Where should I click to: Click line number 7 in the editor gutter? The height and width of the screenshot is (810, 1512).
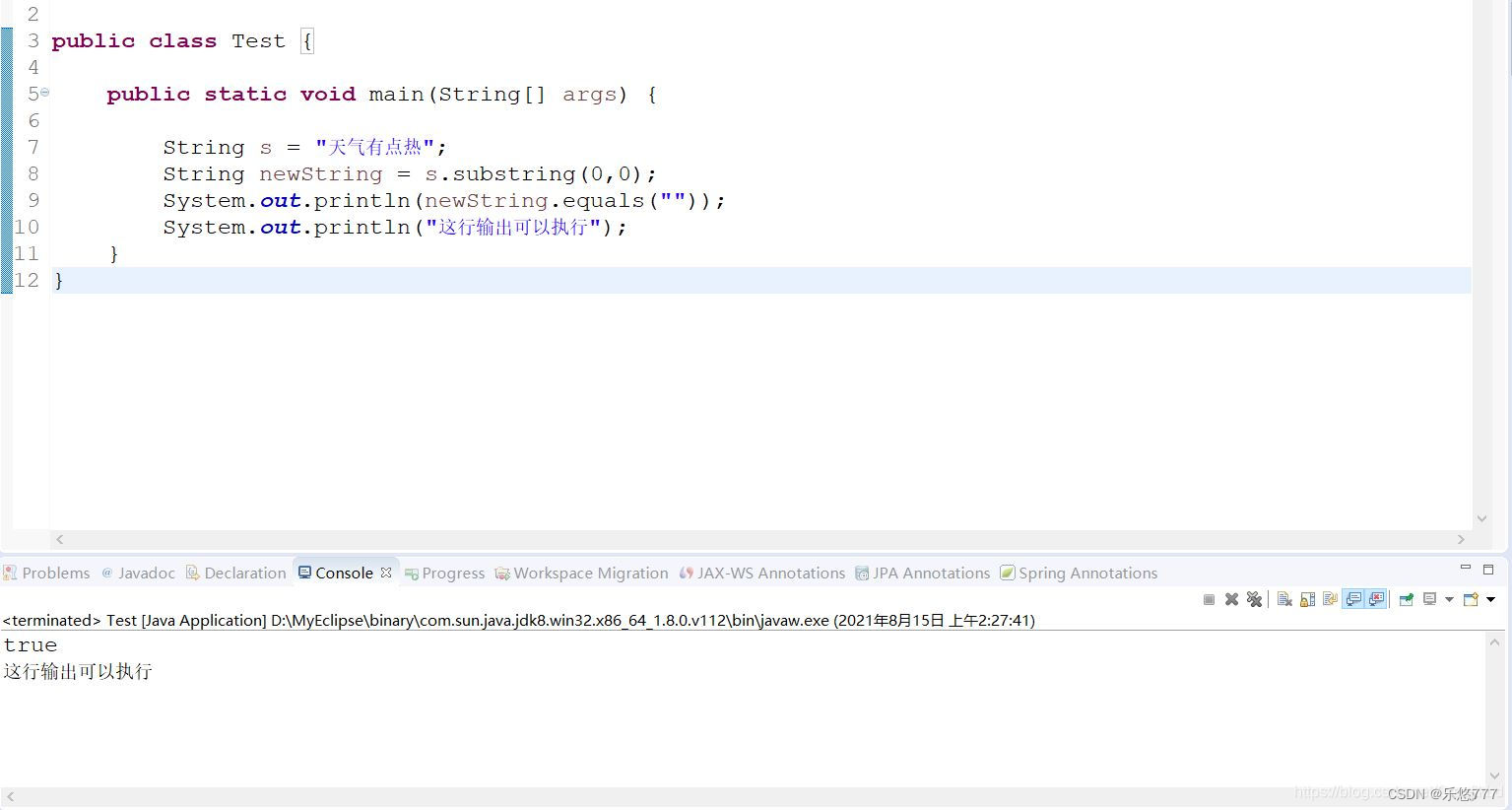pyautogui.click(x=33, y=147)
